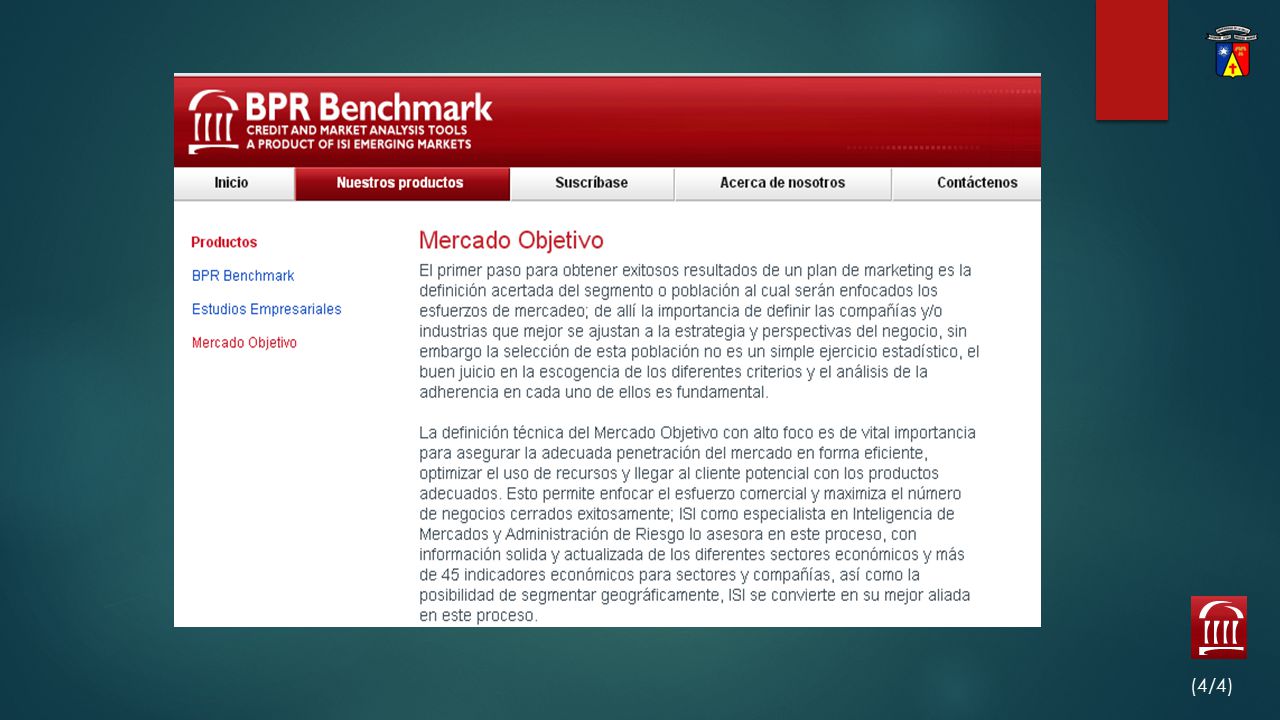Click the (4/4) slide counter

1212,686
